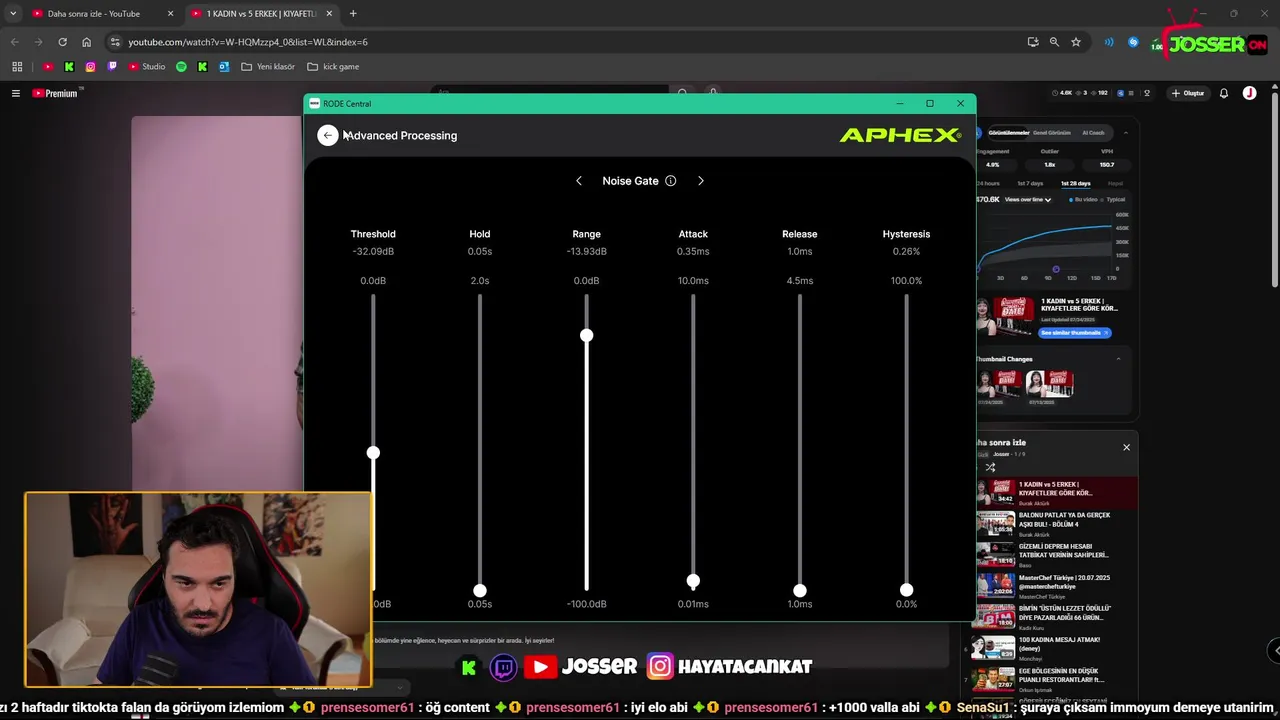Click the APHEX logo in RODE Central
The image size is (1280, 720).
[900, 135]
